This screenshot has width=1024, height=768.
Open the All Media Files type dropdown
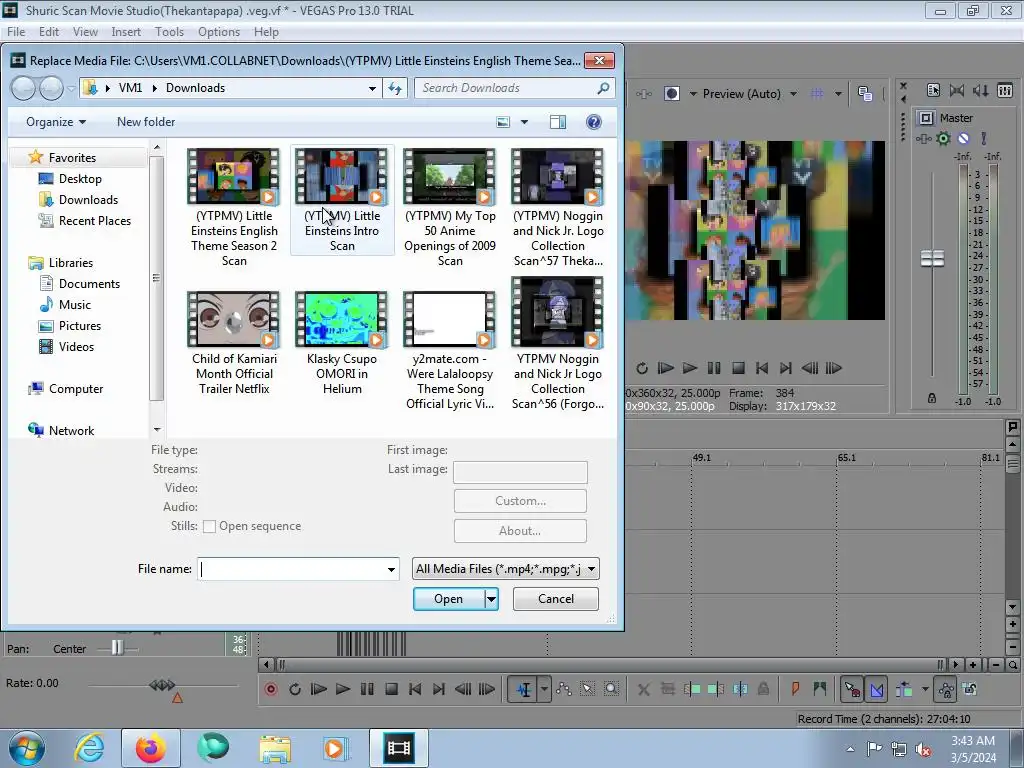(505, 569)
